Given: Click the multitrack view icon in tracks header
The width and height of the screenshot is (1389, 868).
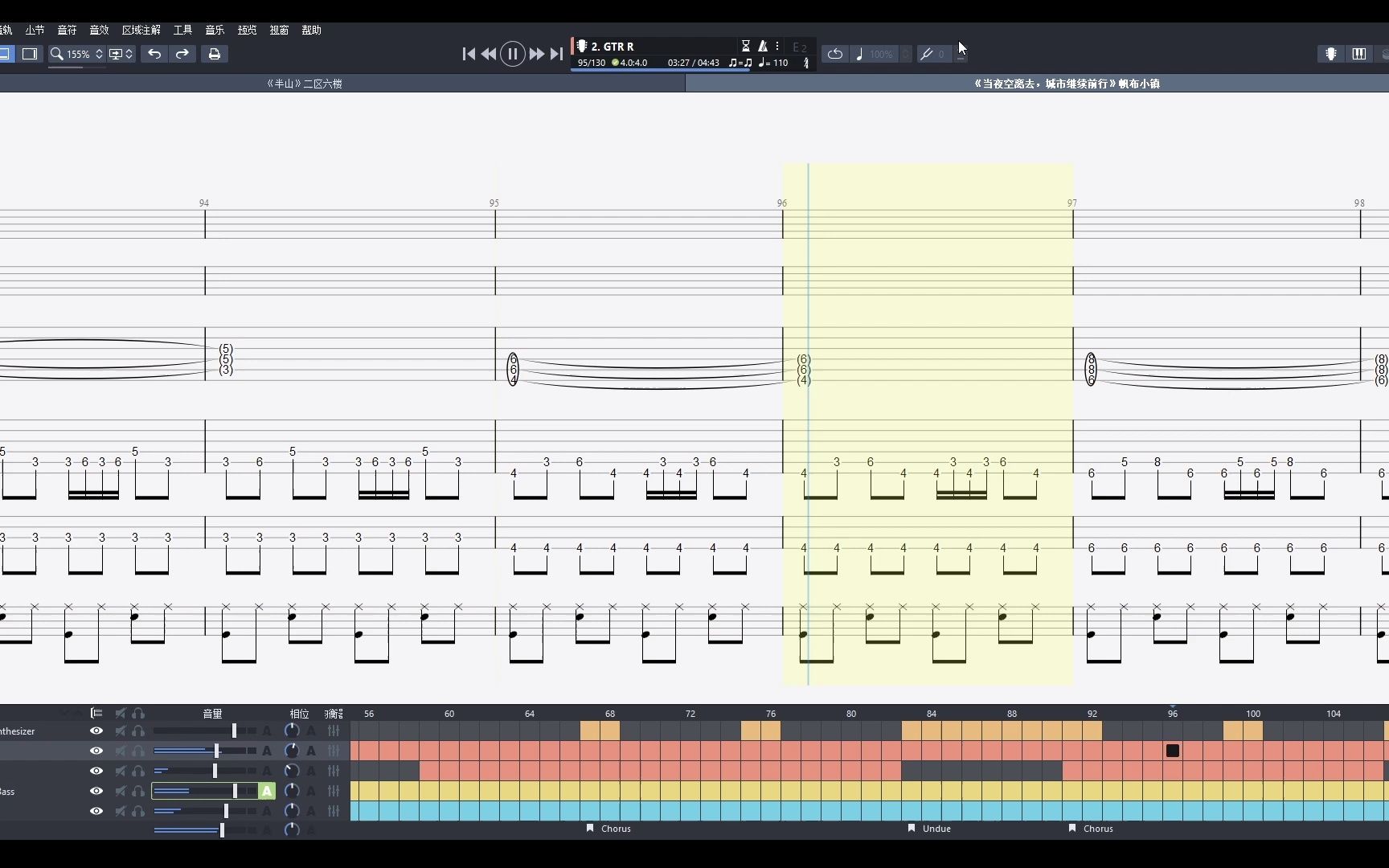Looking at the screenshot, I should pos(96,713).
